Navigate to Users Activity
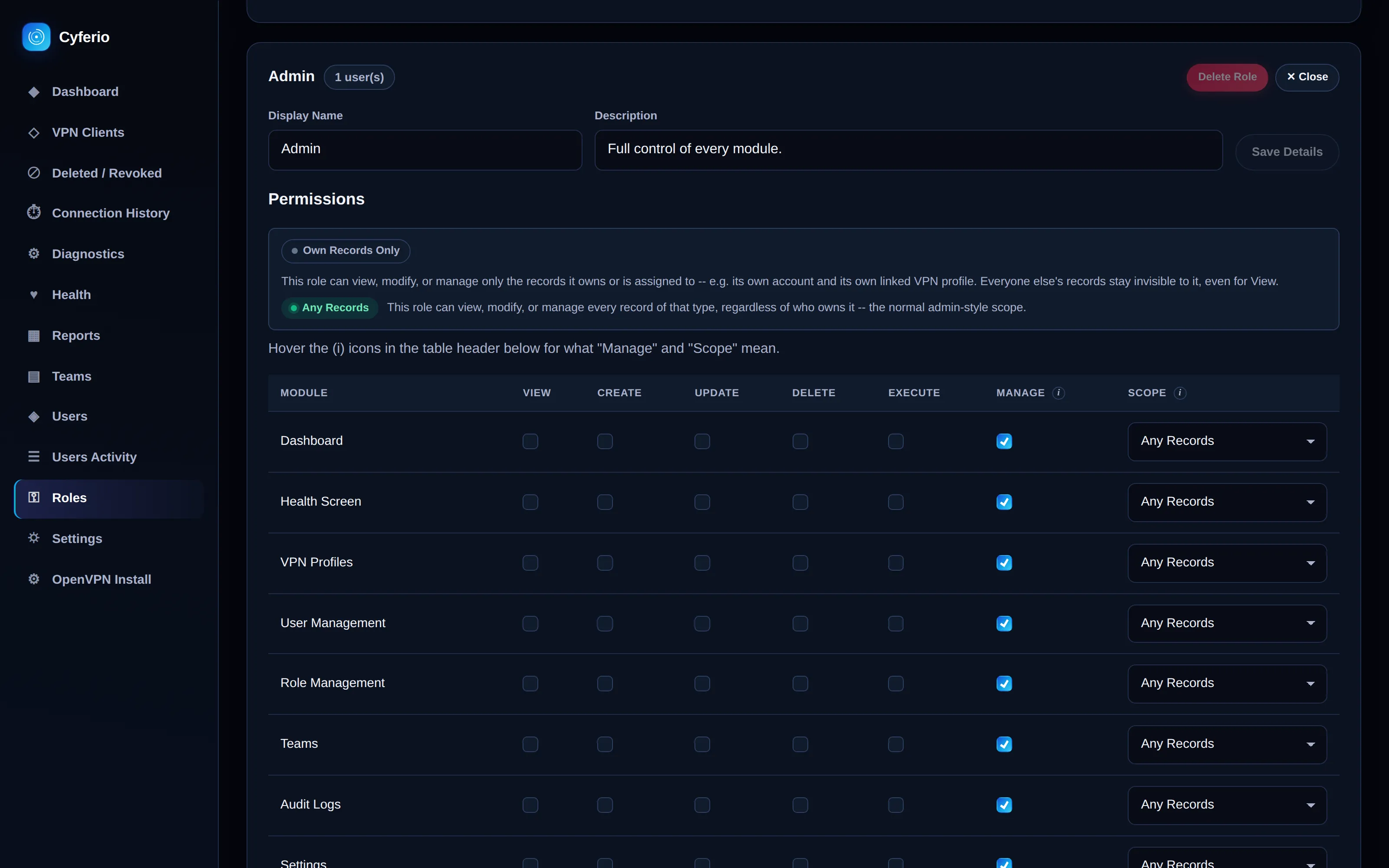 click(x=109, y=457)
